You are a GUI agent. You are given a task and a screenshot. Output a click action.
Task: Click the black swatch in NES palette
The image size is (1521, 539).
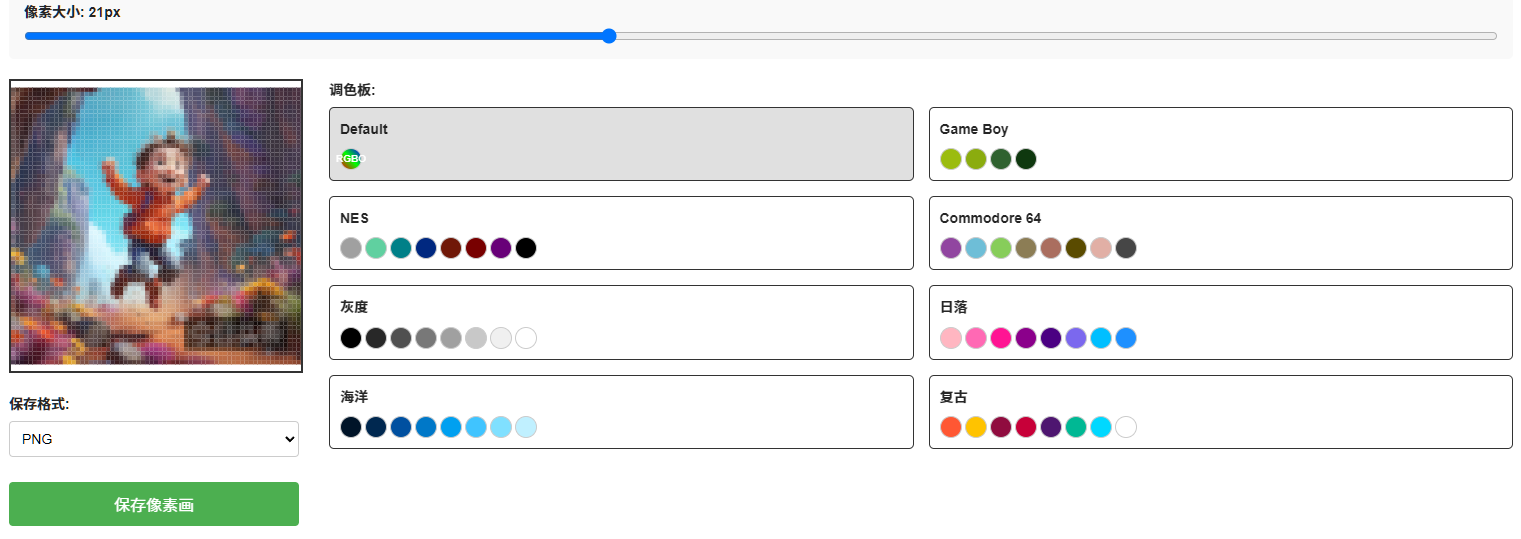526,248
